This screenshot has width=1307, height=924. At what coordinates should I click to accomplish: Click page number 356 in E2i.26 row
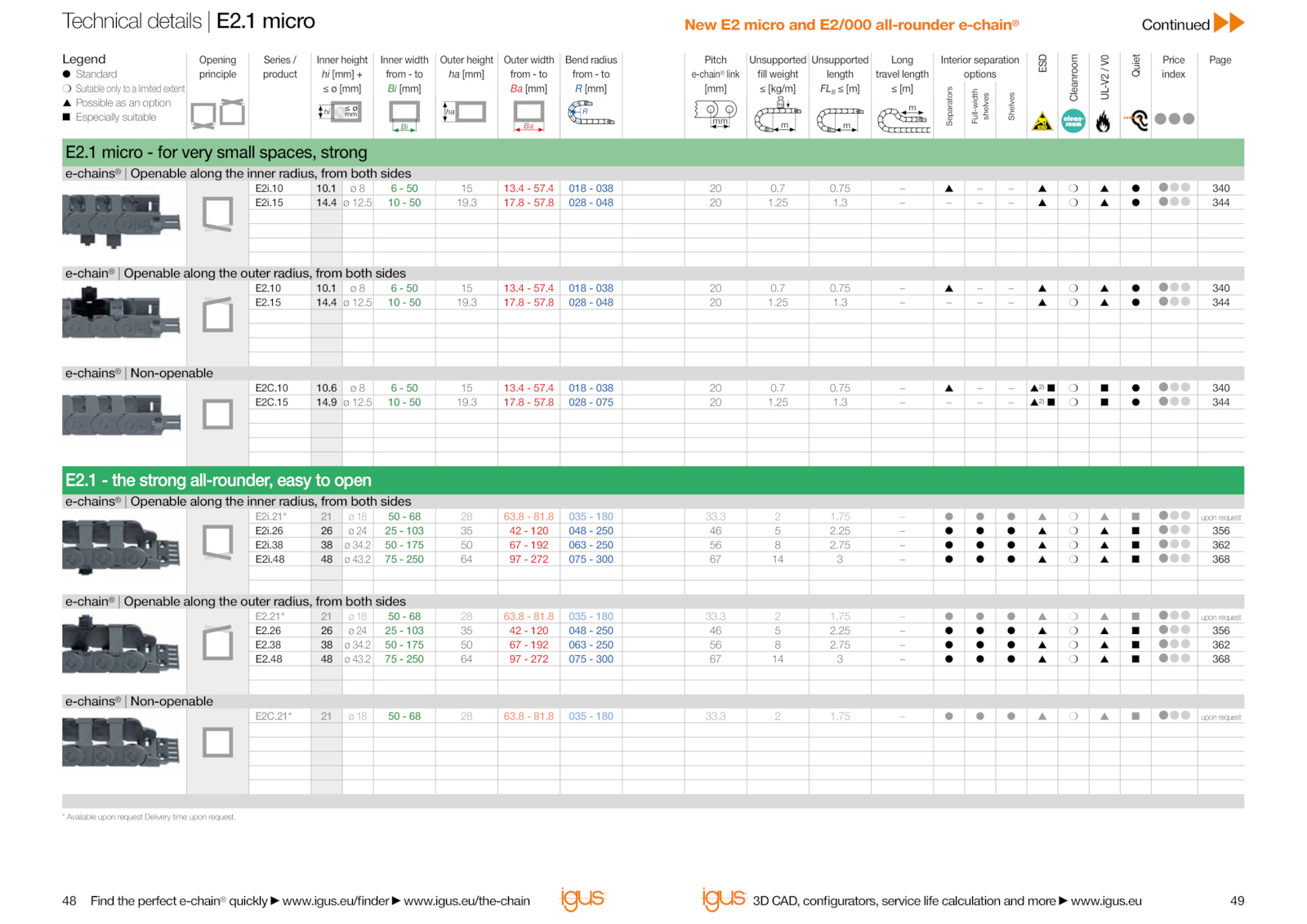pos(1220,530)
